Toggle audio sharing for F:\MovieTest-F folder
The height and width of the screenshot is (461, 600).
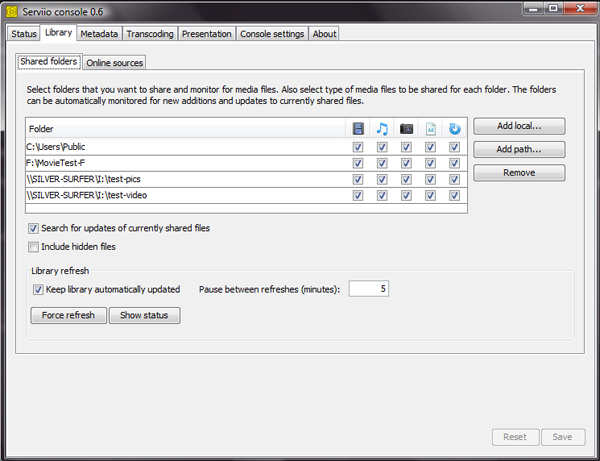pos(382,163)
